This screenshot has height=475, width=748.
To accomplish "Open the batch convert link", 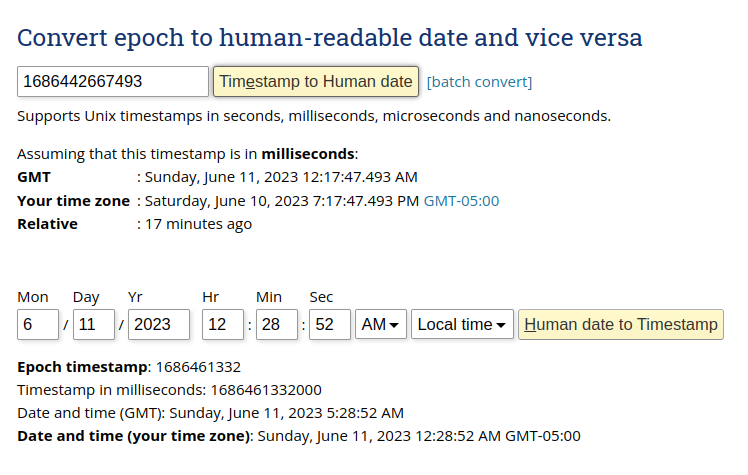I will point(479,82).
